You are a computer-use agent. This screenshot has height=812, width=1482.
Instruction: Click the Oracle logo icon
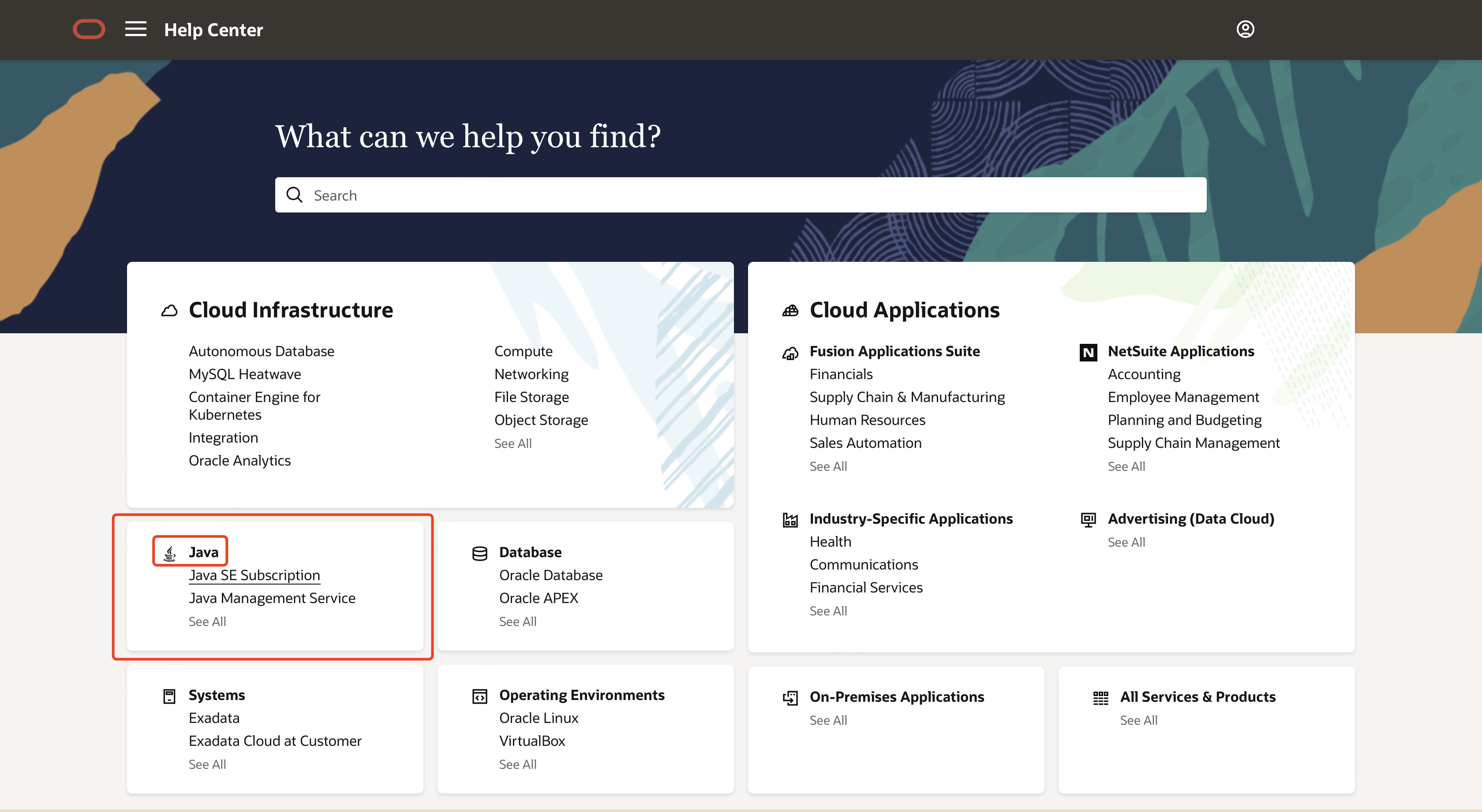pos(89,30)
